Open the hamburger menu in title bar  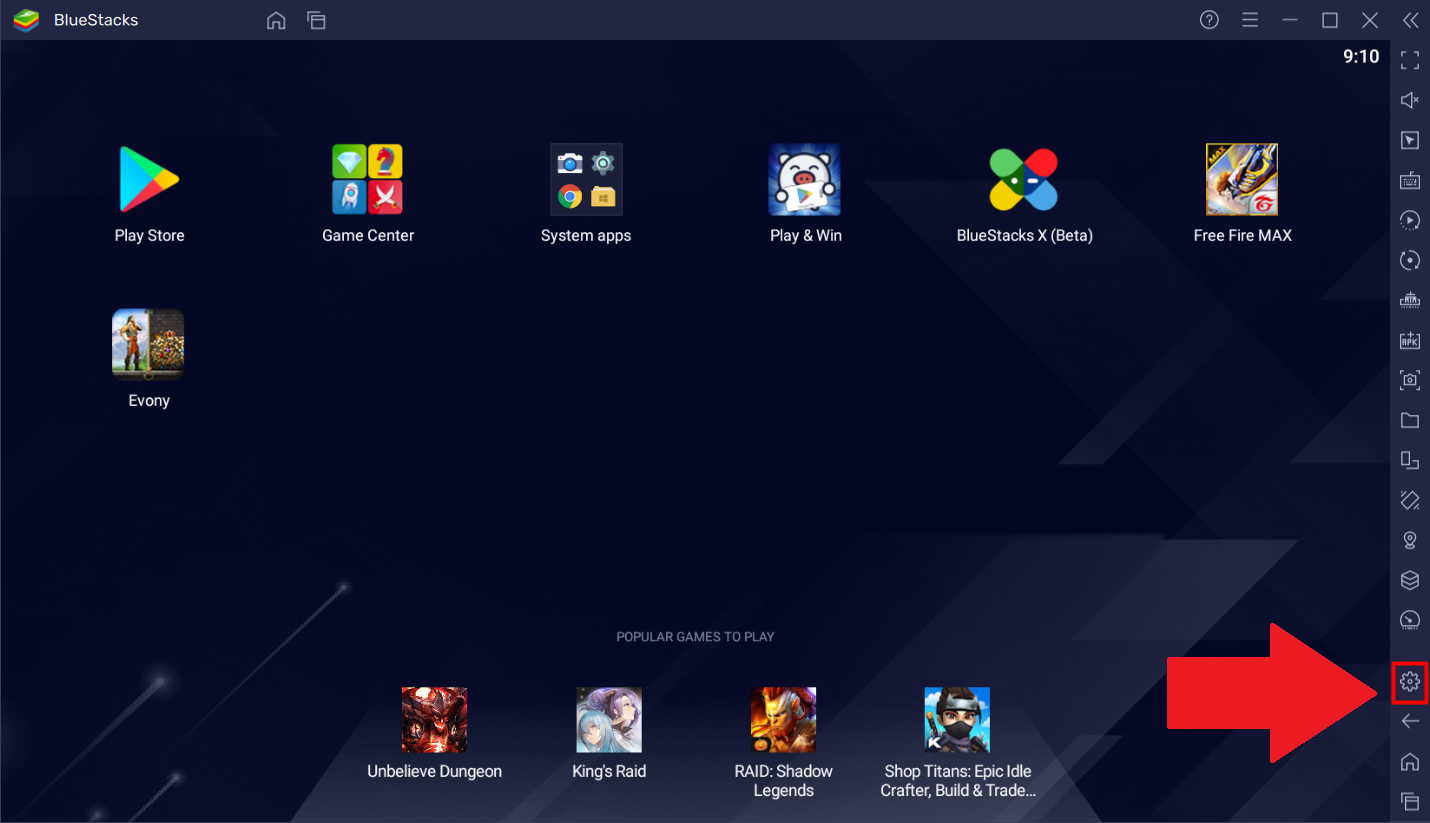pyautogui.click(x=1249, y=20)
